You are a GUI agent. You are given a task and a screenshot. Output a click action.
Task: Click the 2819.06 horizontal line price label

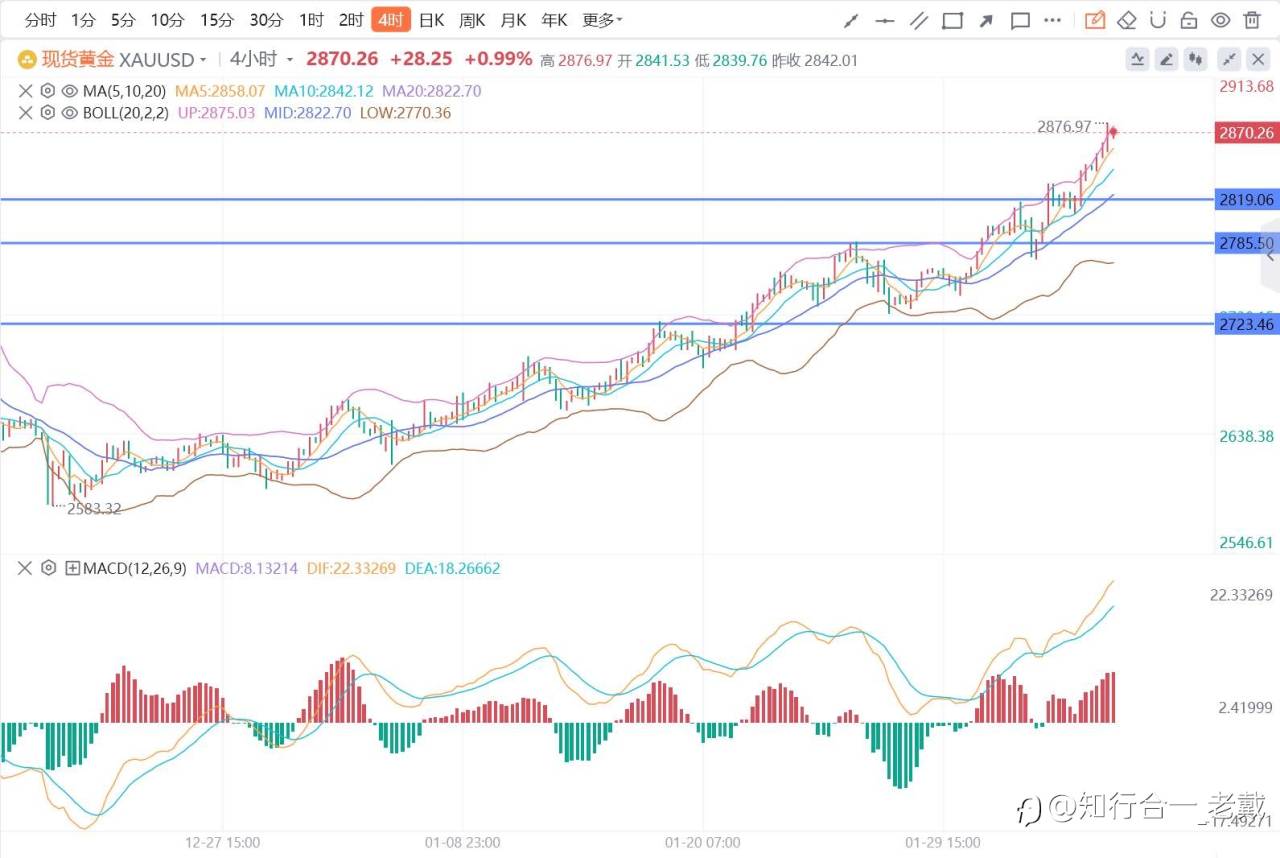(1247, 199)
